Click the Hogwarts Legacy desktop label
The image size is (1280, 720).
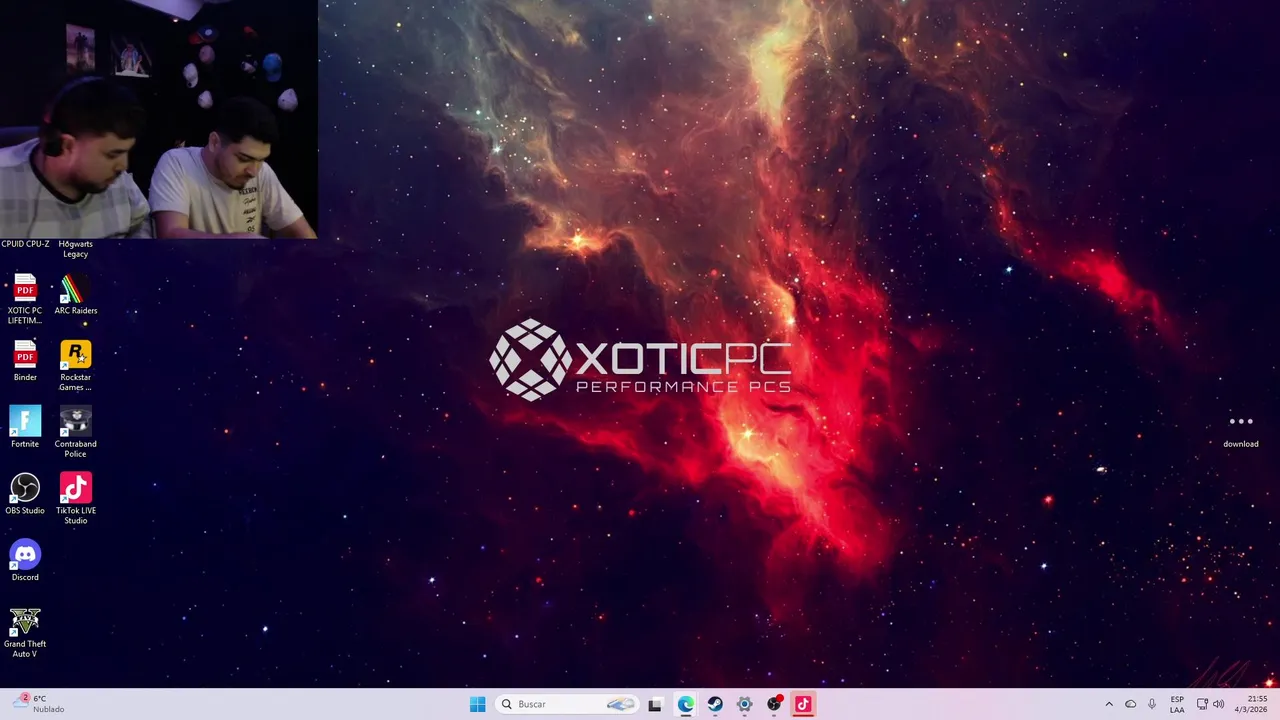[x=75, y=249]
